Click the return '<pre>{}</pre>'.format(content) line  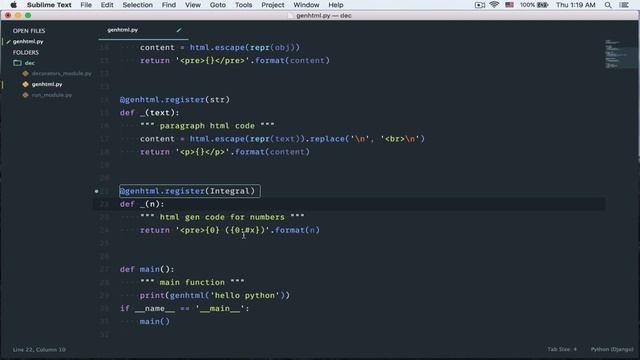(x=235, y=60)
